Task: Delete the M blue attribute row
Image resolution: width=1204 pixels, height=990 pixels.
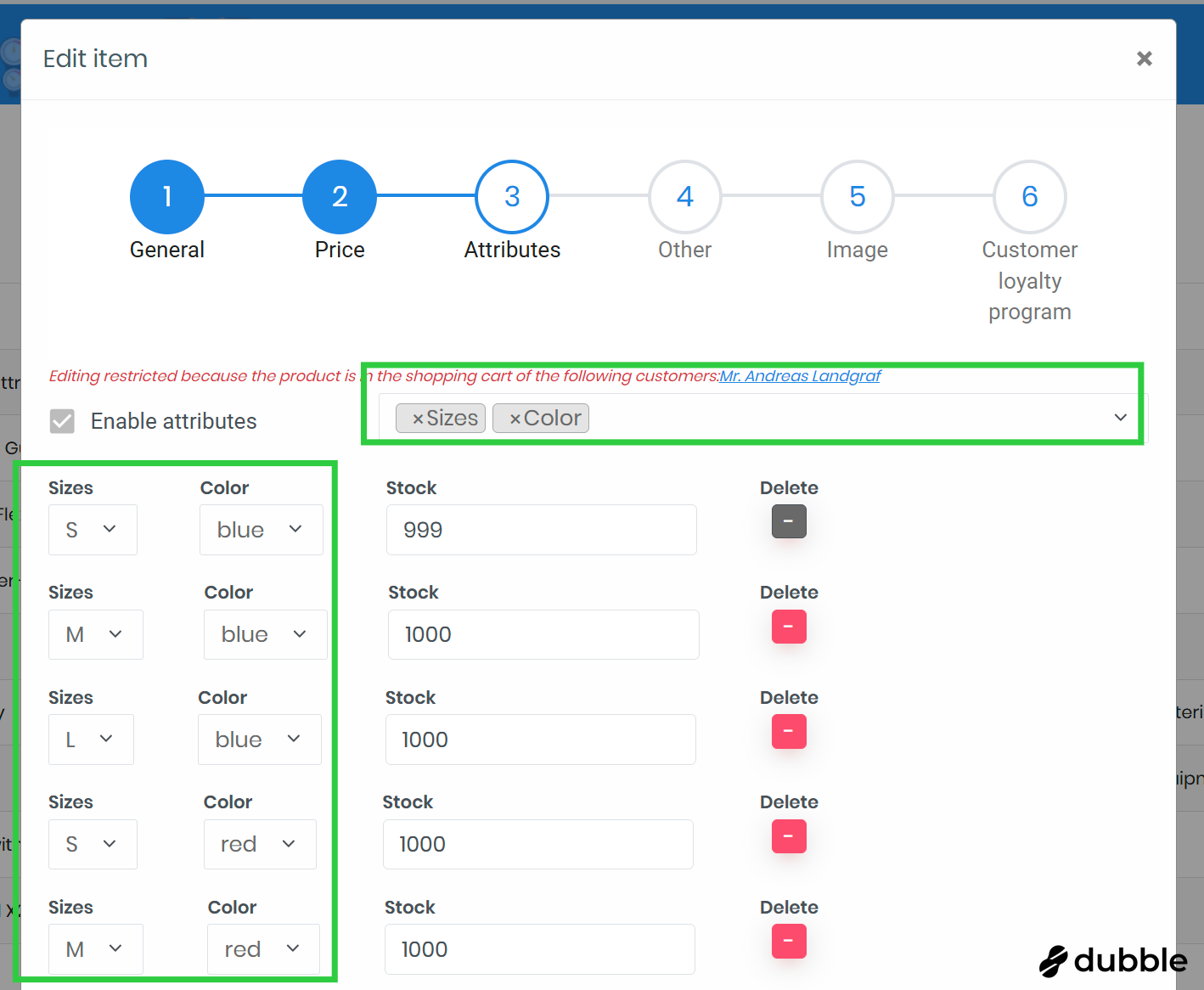Action: click(788, 627)
